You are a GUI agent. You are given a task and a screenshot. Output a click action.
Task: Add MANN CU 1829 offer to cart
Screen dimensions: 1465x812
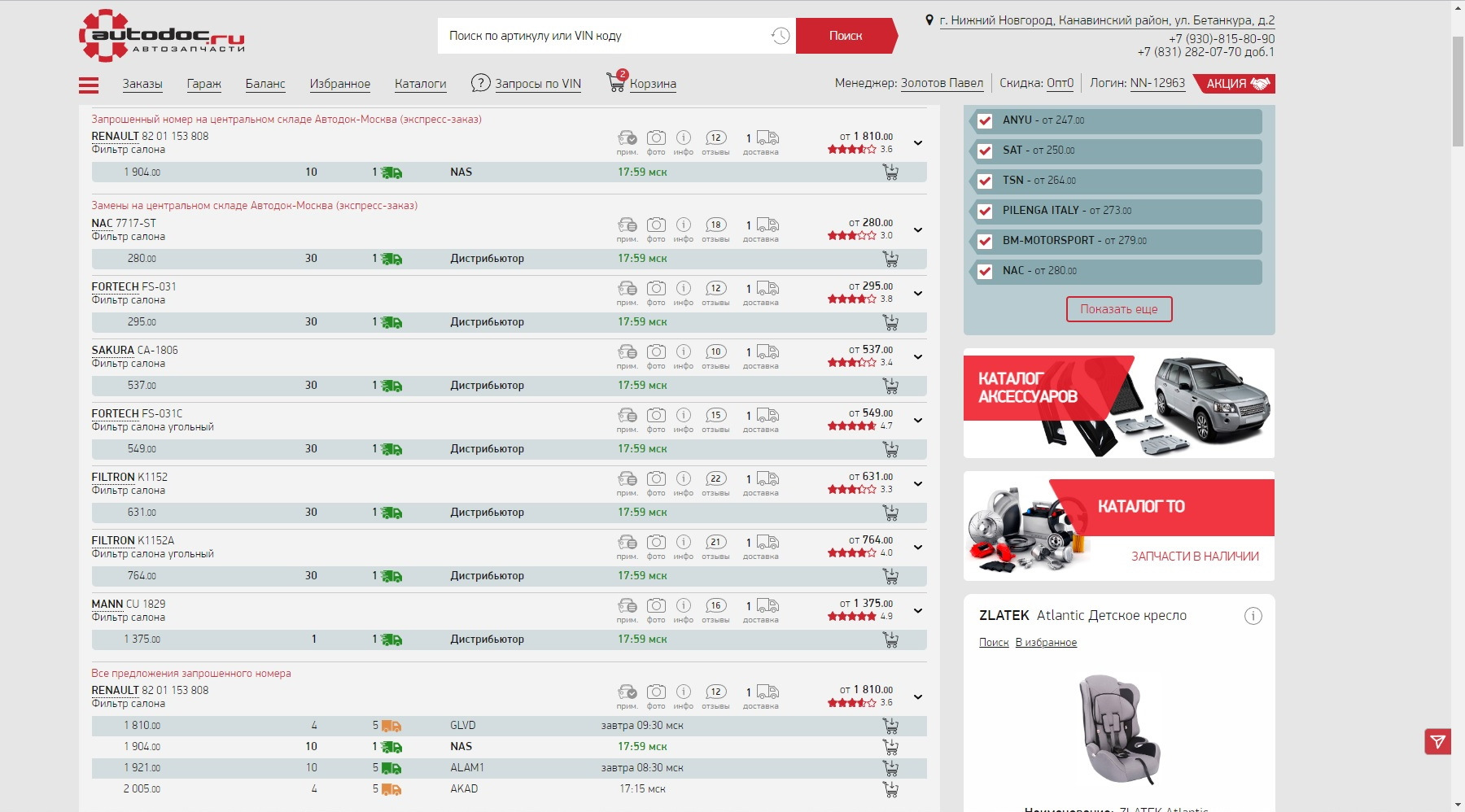[890, 640]
